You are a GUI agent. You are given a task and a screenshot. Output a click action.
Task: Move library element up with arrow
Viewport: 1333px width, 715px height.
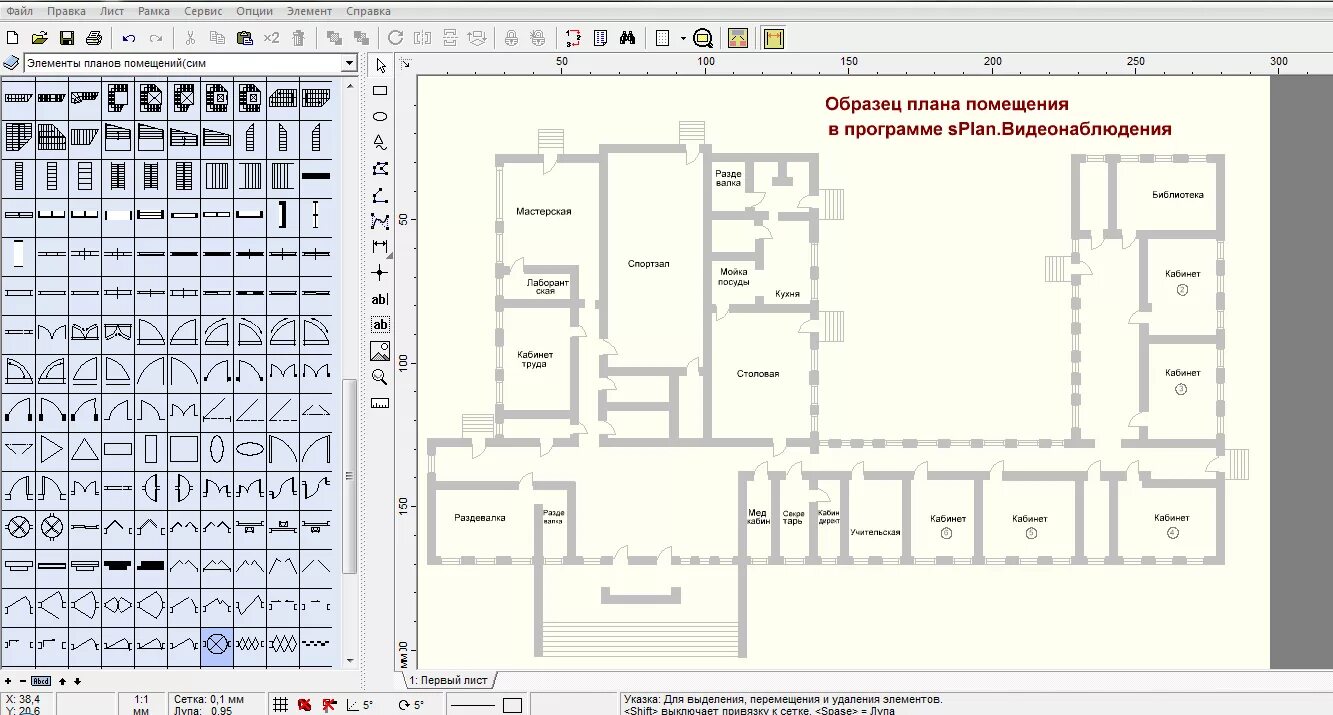(x=62, y=681)
